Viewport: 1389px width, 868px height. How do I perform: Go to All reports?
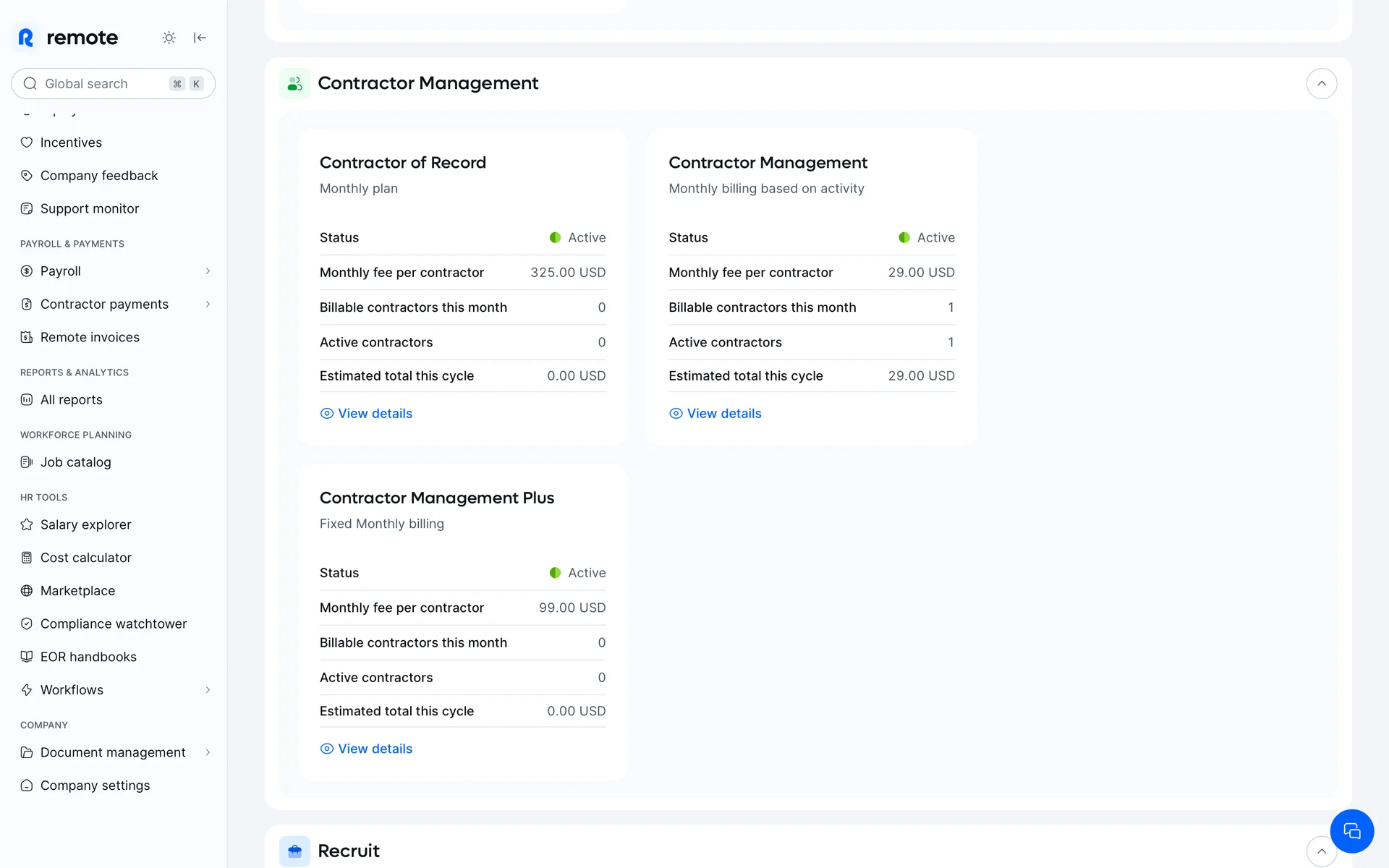coord(71,400)
